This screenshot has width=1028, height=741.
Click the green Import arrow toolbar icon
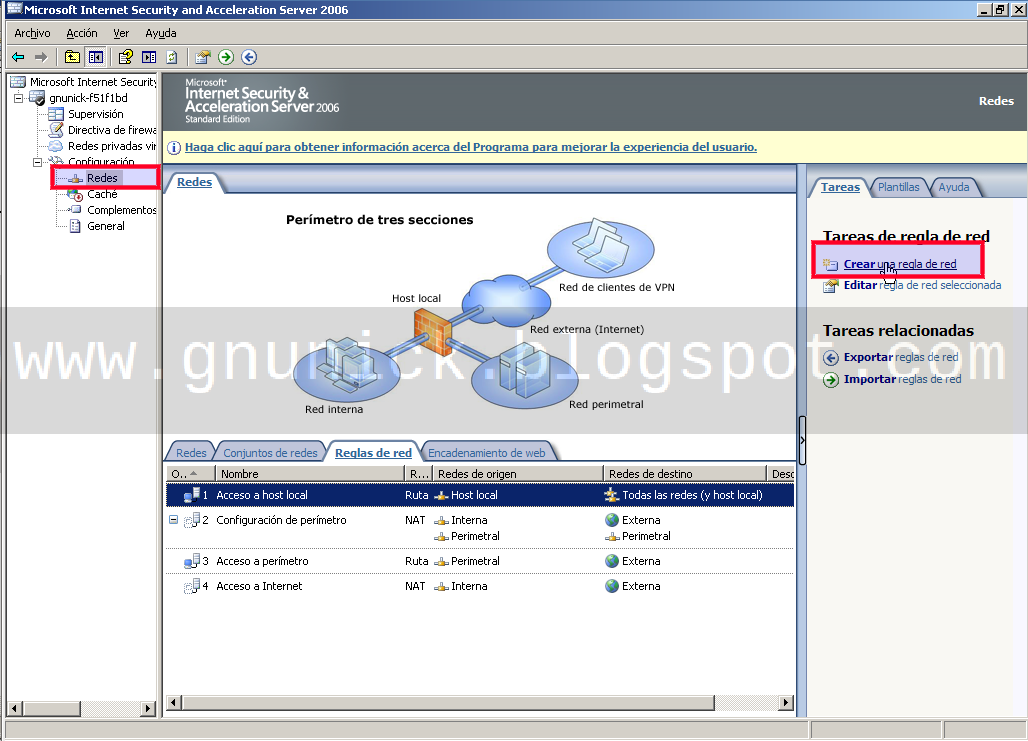[226, 58]
